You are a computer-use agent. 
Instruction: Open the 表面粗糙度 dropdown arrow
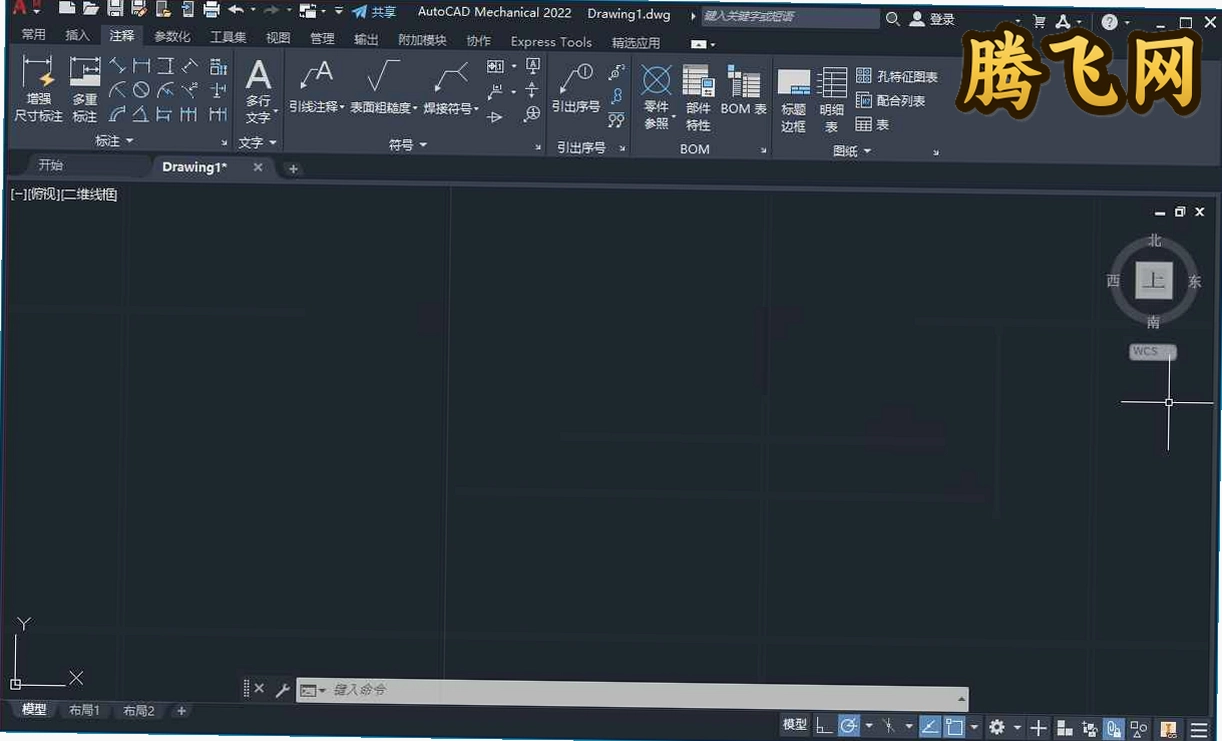coord(415,108)
